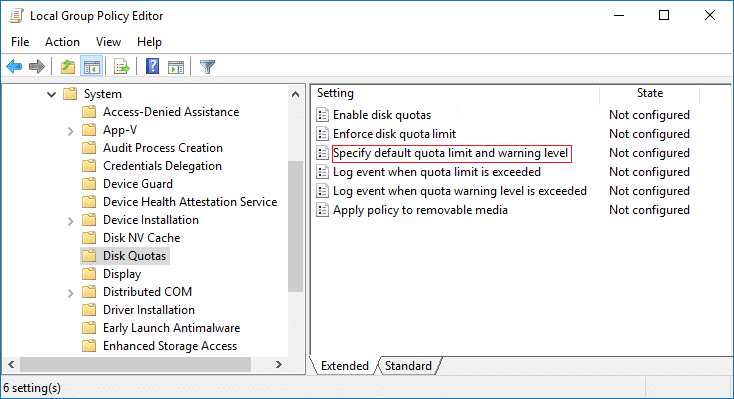The width and height of the screenshot is (734, 399).
Task: Toggle Show/Hide Action Pane icon
Action: click(x=176, y=66)
